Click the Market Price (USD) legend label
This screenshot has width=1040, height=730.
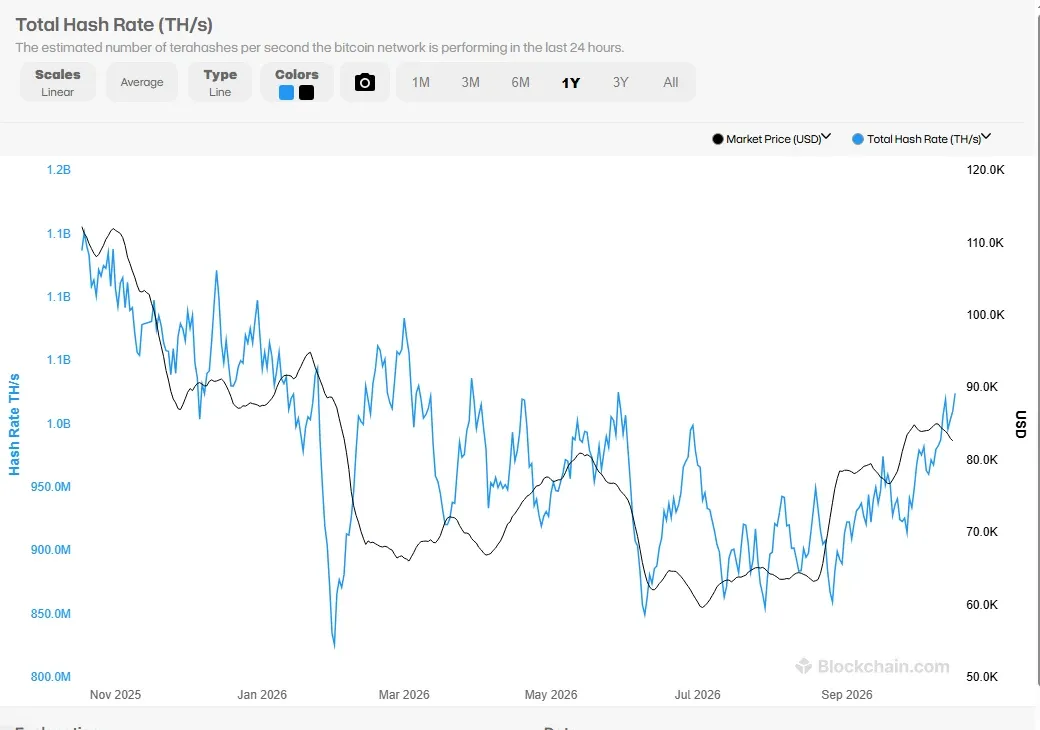[x=773, y=139]
